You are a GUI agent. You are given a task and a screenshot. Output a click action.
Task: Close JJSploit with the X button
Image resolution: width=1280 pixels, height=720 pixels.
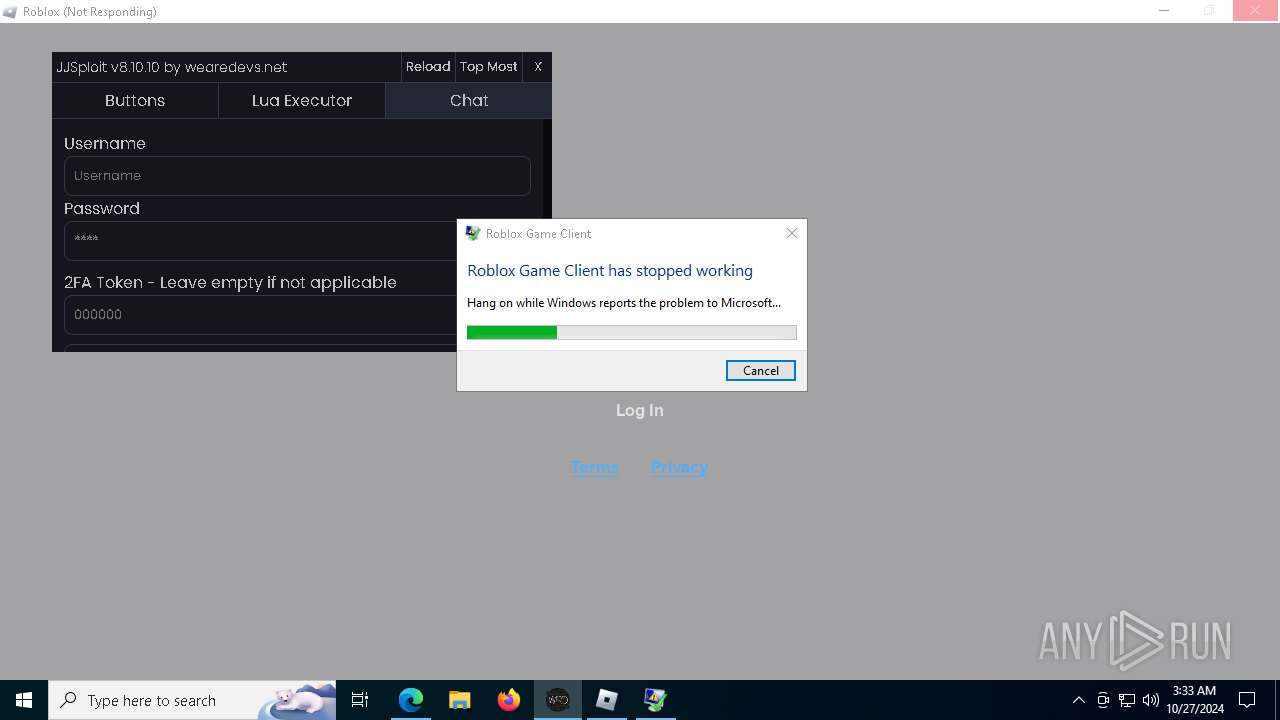[538, 67]
